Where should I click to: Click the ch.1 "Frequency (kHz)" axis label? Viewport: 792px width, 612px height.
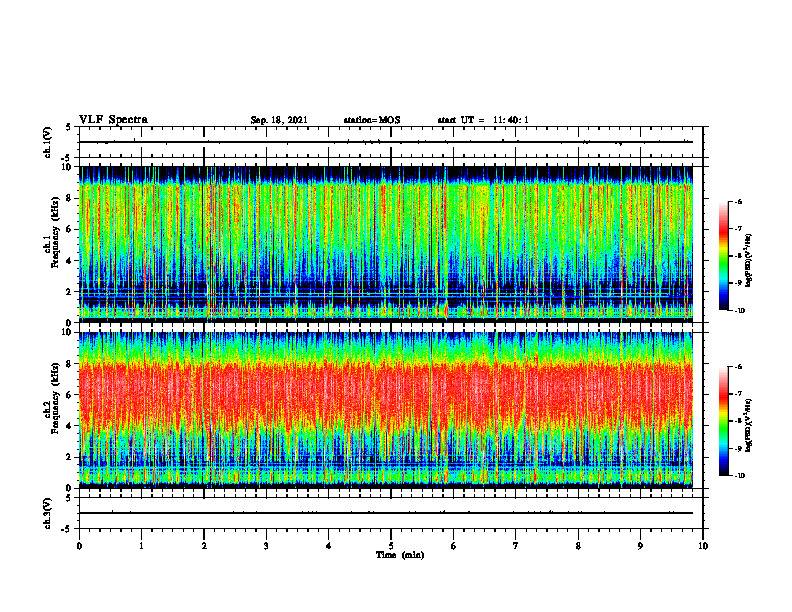(55, 232)
